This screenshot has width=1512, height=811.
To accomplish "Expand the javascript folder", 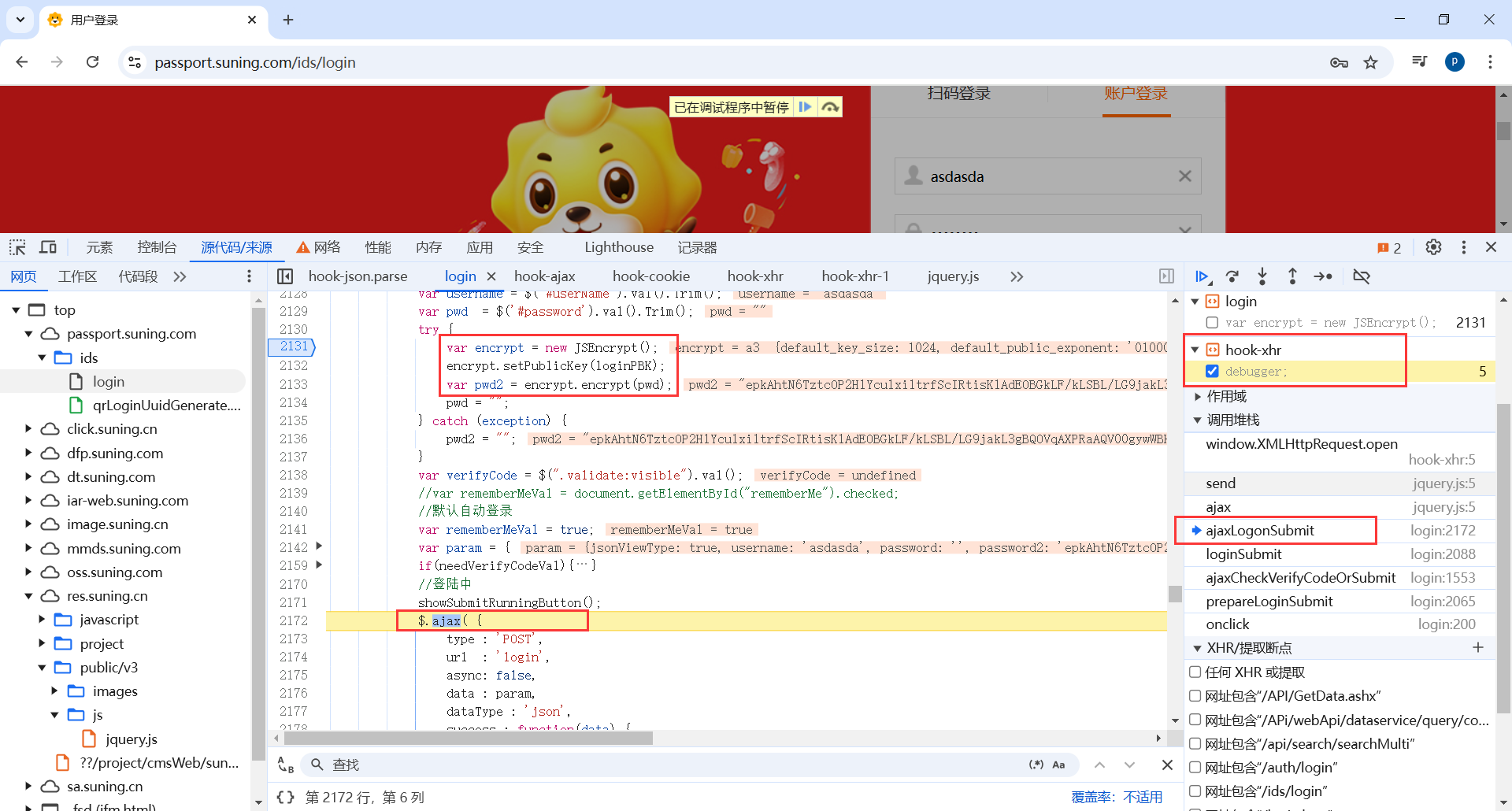I will click(x=42, y=620).
